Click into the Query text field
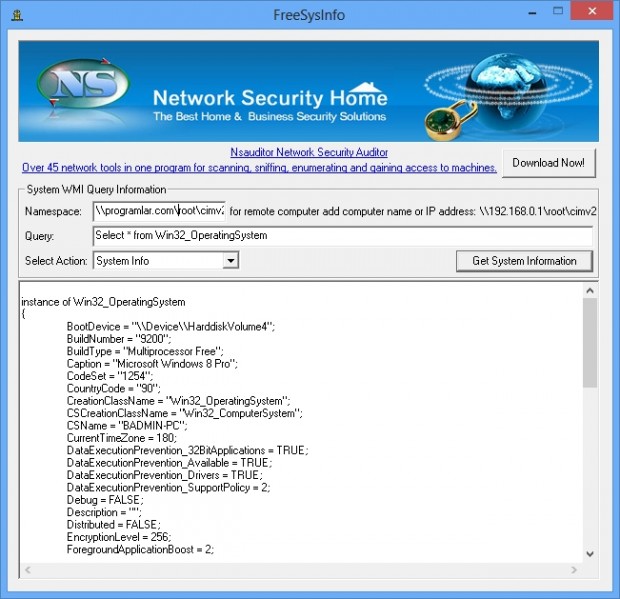620x599 pixels. (343, 236)
